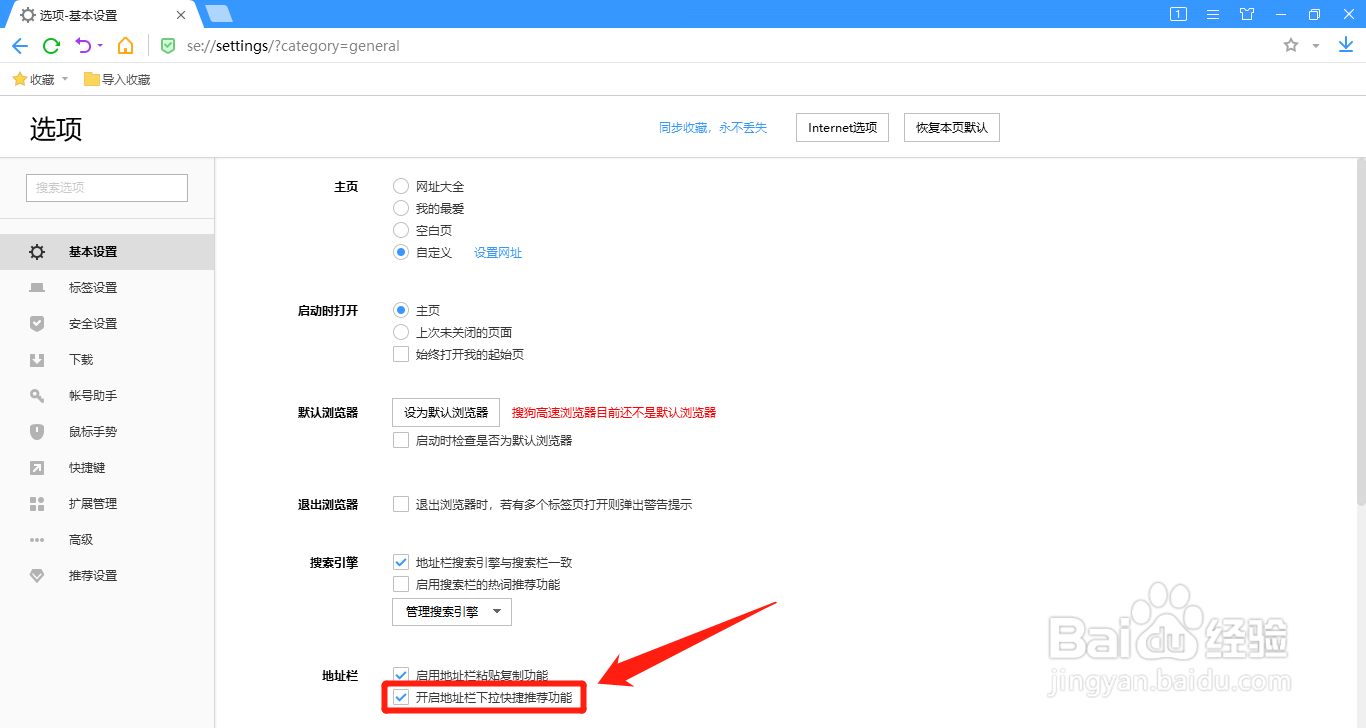This screenshot has width=1366, height=728.
Task: Check 启动时检查是否为默认浏览器
Action: [401, 440]
